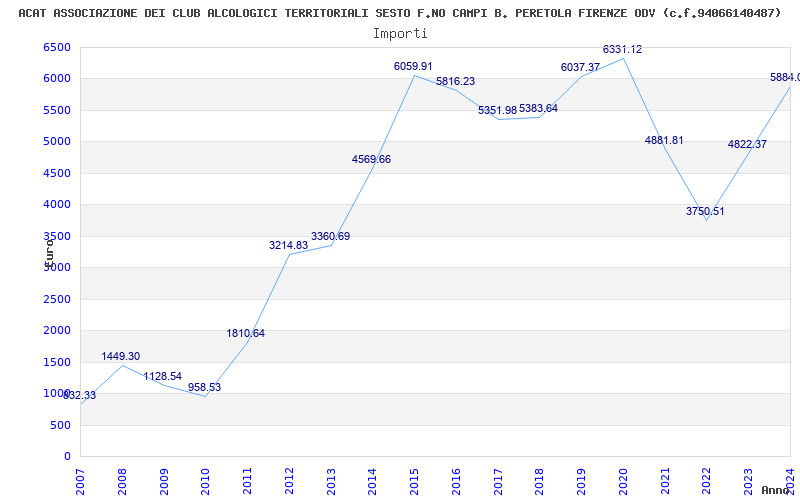The height and width of the screenshot is (500, 800).
Task: Click the x-axis year 2019
Action: click(582, 482)
